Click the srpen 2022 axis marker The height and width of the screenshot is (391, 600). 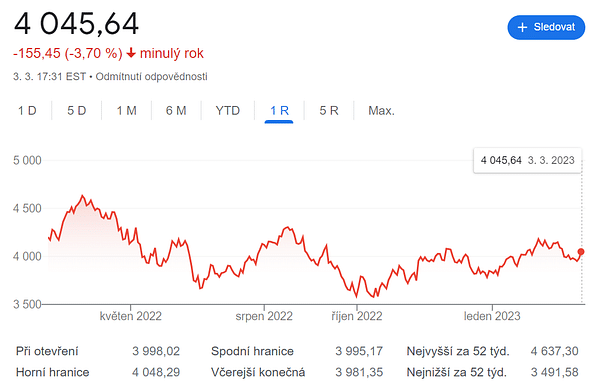pos(264,316)
